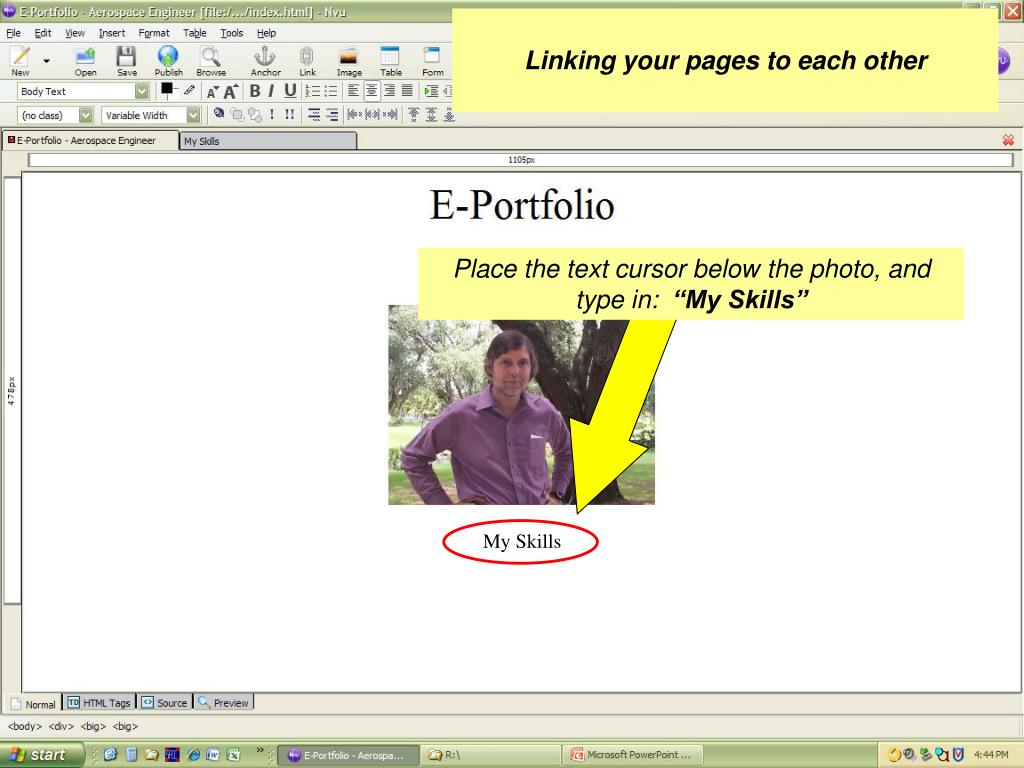Click the definition description icon
The height and width of the screenshot is (768, 1024).
(332, 115)
